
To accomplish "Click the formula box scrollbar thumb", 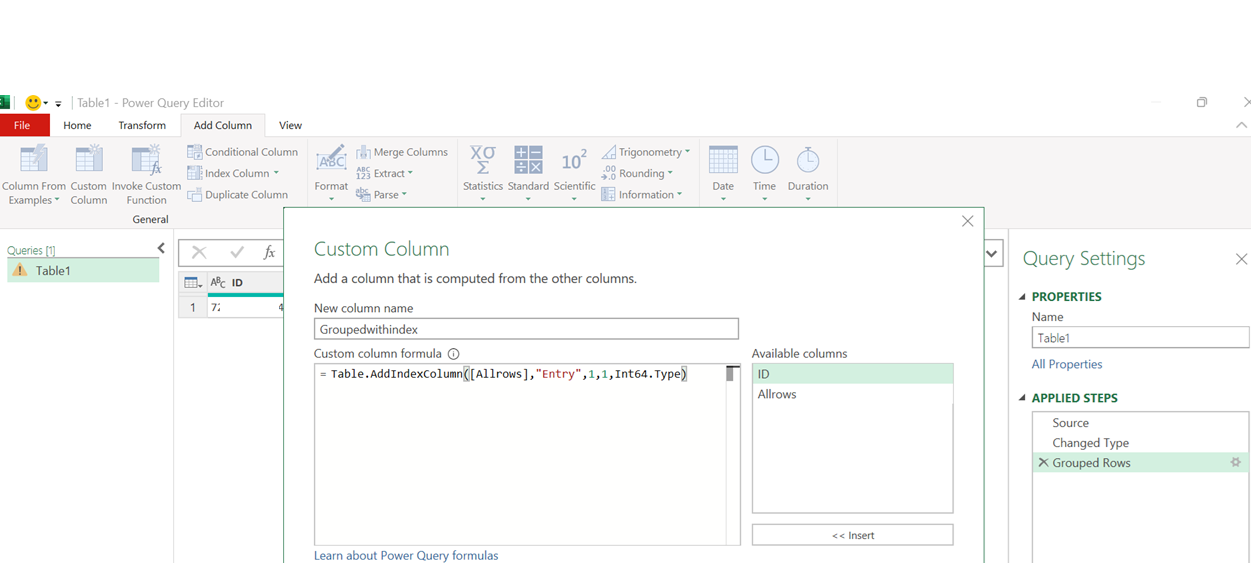I will click(732, 374).
